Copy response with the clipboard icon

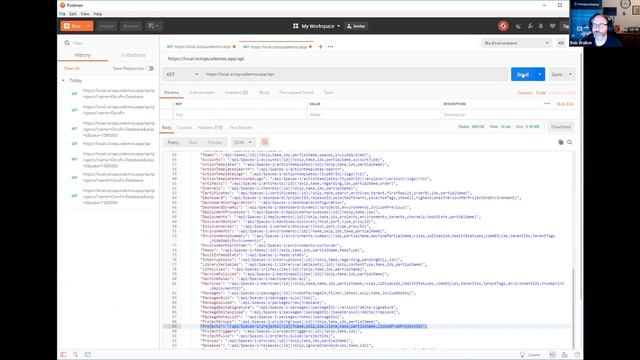click(560, 142)
